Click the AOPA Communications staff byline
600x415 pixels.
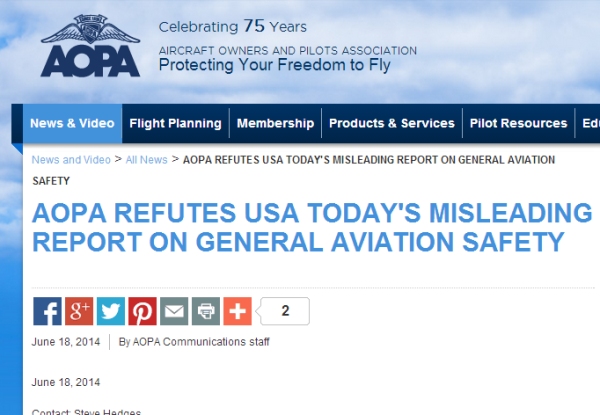tap(193, 342)
